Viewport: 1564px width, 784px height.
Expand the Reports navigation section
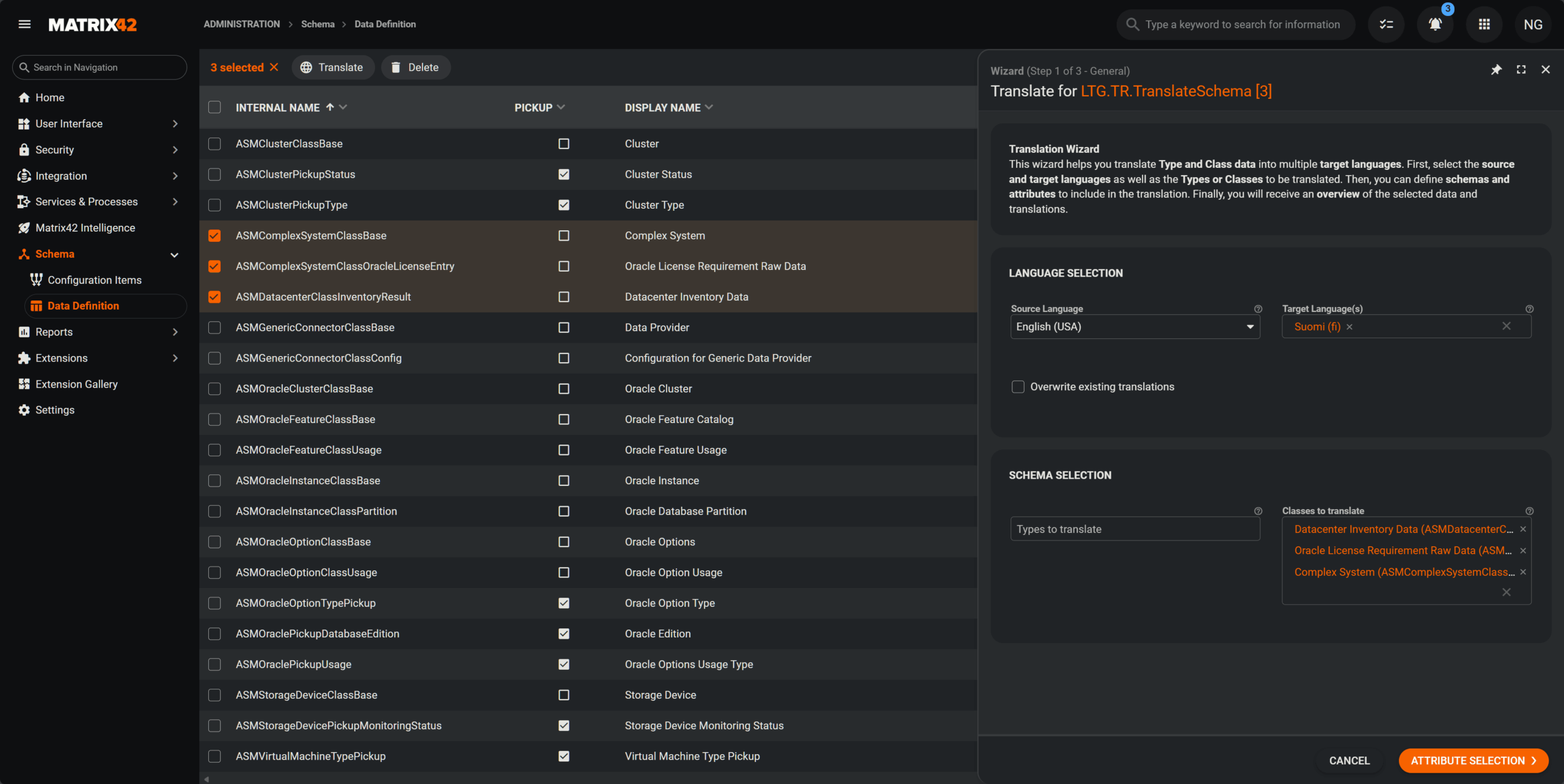175,332
